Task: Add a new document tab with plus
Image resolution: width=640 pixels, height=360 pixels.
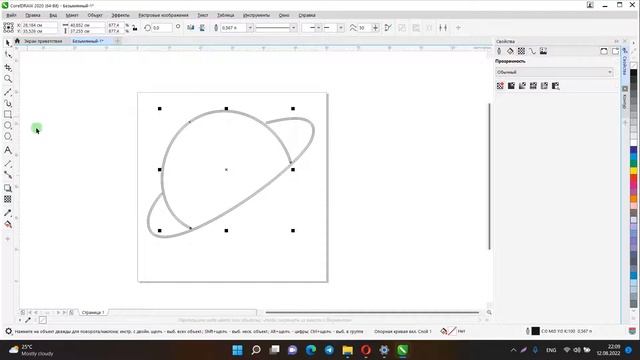Action: (118, 41)
